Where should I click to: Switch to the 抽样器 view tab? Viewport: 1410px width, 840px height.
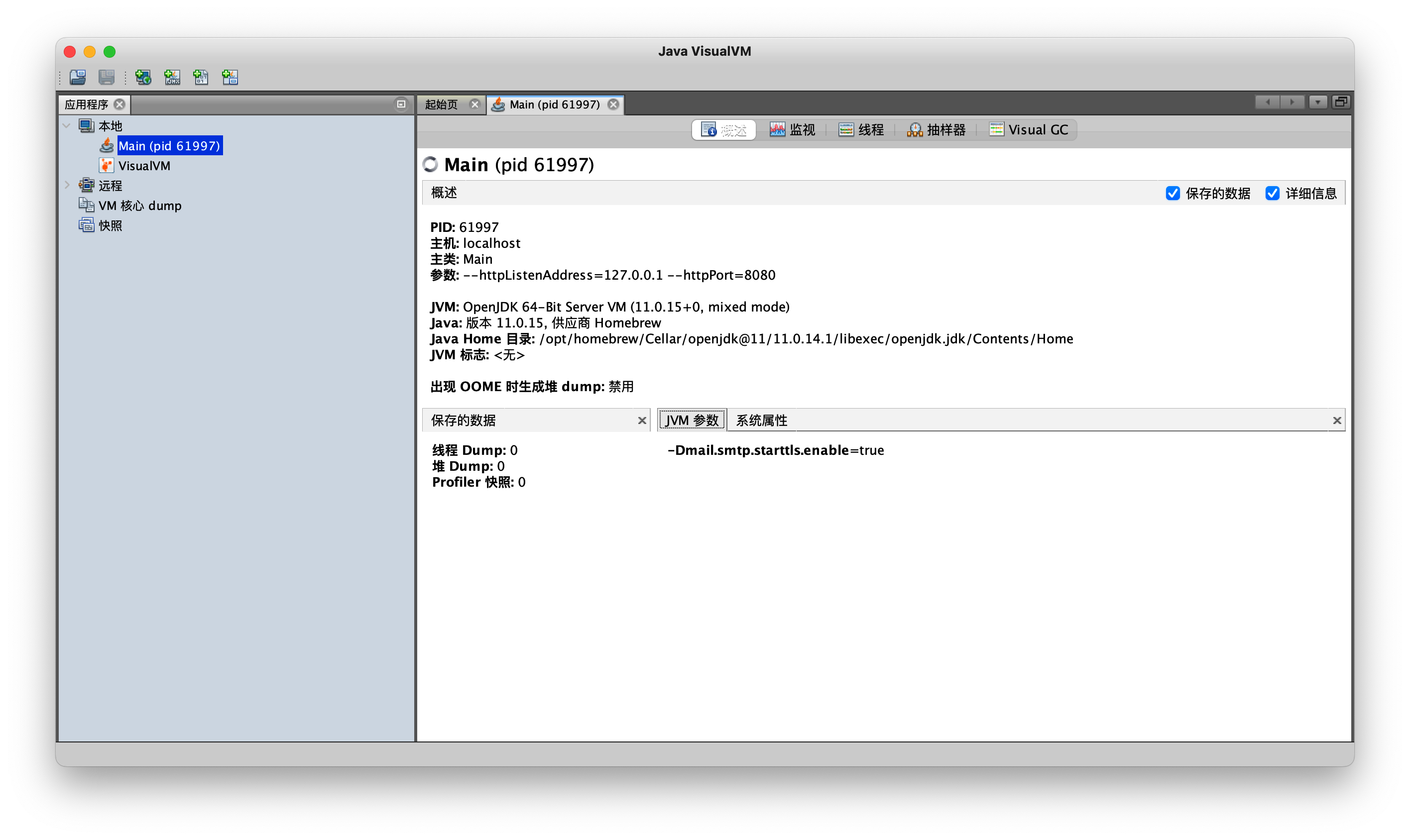(x=936, y=129)
